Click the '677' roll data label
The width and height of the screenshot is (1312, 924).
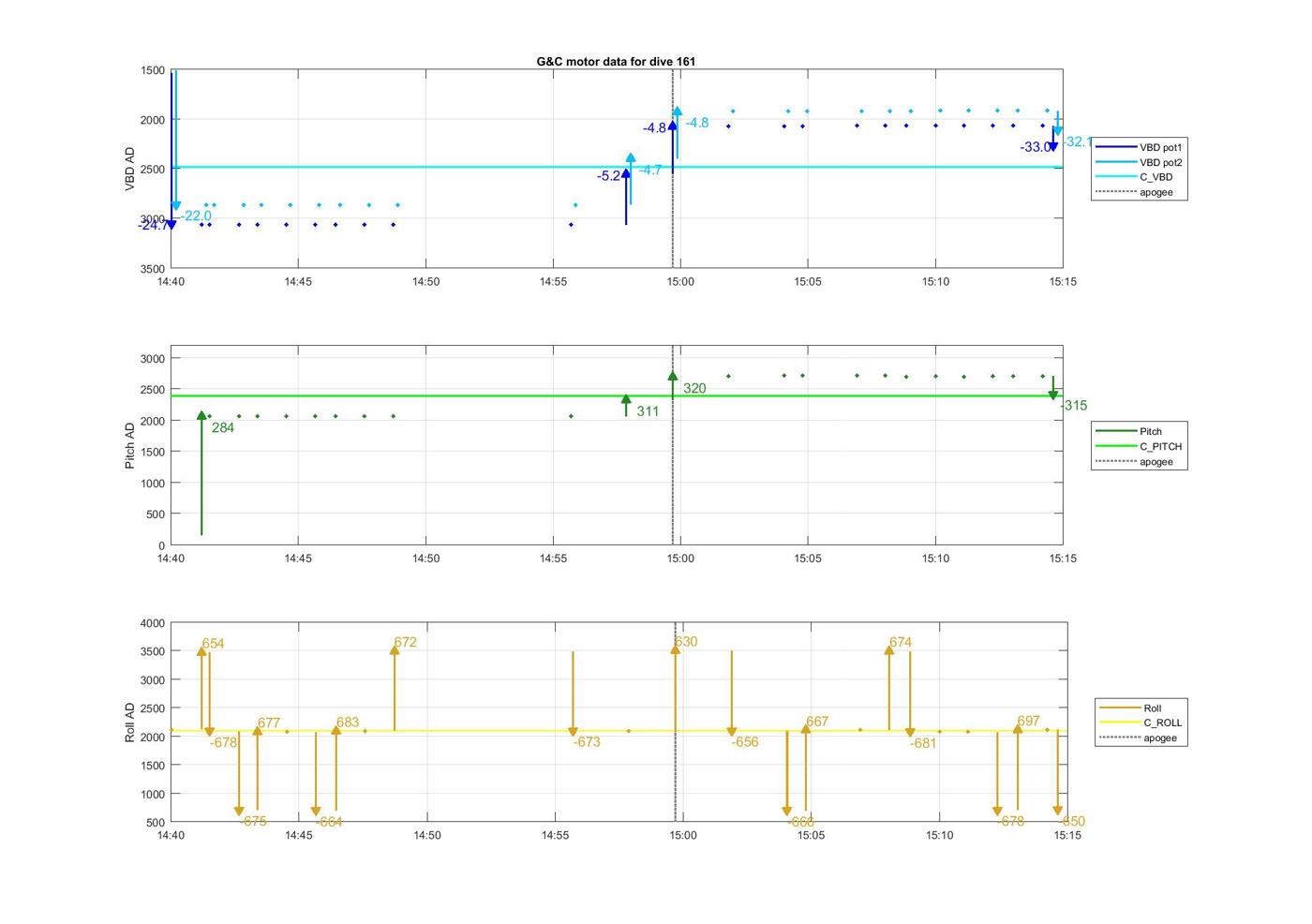[x=269, y=723]
